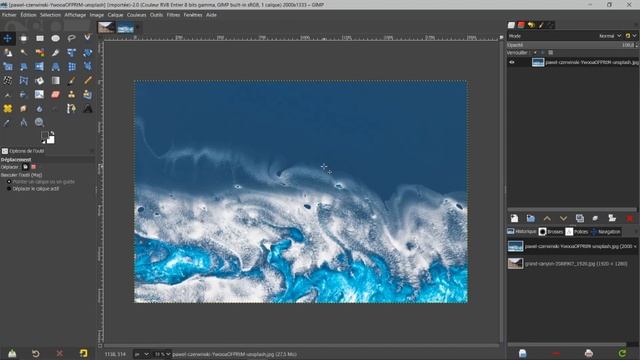This screenshot has height=360, width=640.
Task: Select the Paths tool
Action: (x=71, y=109)
